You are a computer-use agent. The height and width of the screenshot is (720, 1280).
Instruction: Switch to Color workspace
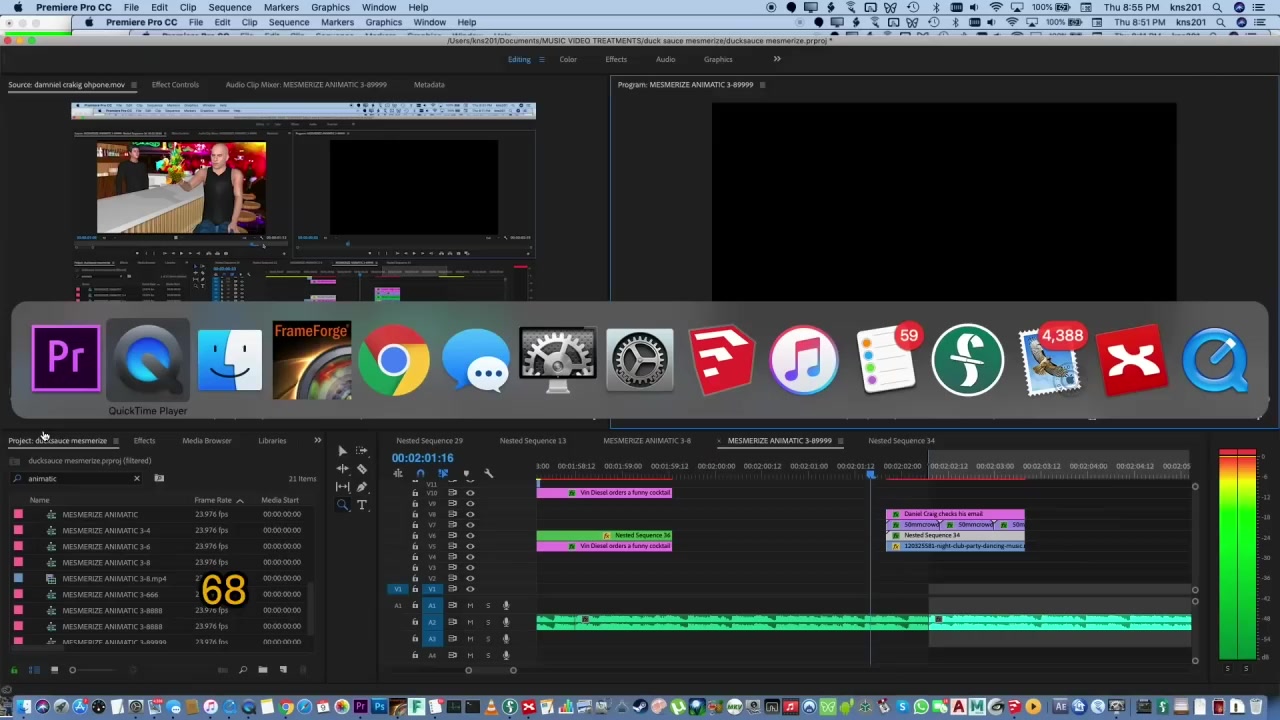pyautogui.click(x=568, y=59)
